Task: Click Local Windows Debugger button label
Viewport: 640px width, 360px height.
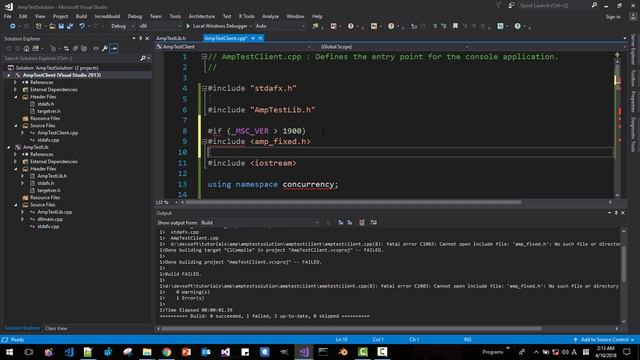Action: 220,26
